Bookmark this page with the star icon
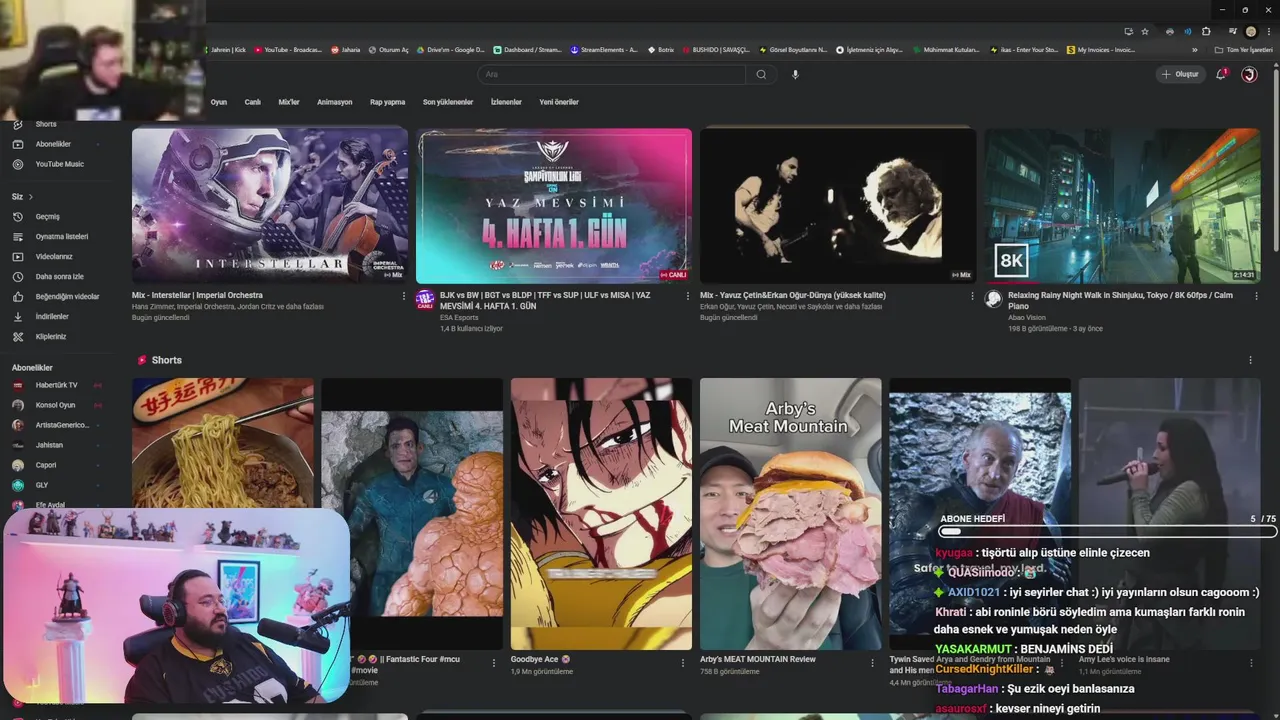Viewport: 1280px width, 720px height. (x=1145, y=32)
